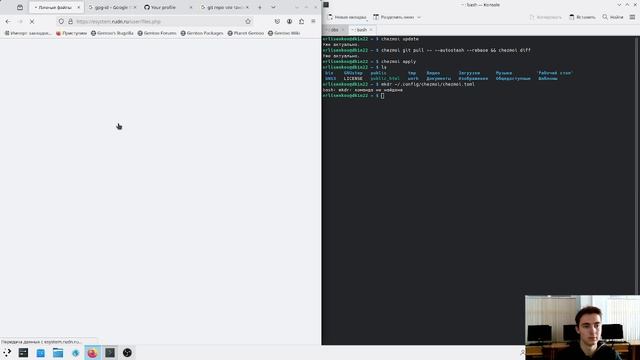Switch to the GitHub 'Your profile' tab
The height and width of the screenshot is (360, 640).
(168, 7)
